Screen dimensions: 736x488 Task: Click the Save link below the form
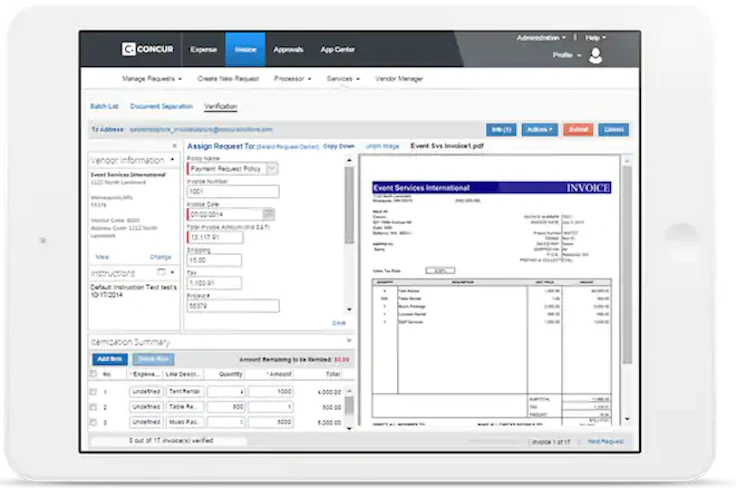point(339,323)
